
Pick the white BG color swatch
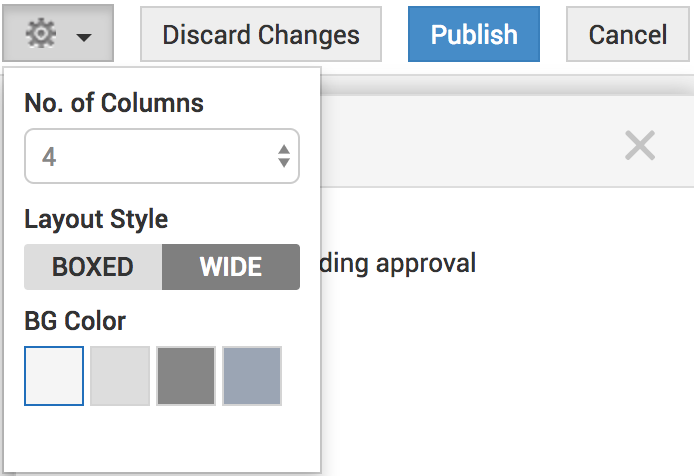[54, 376]
